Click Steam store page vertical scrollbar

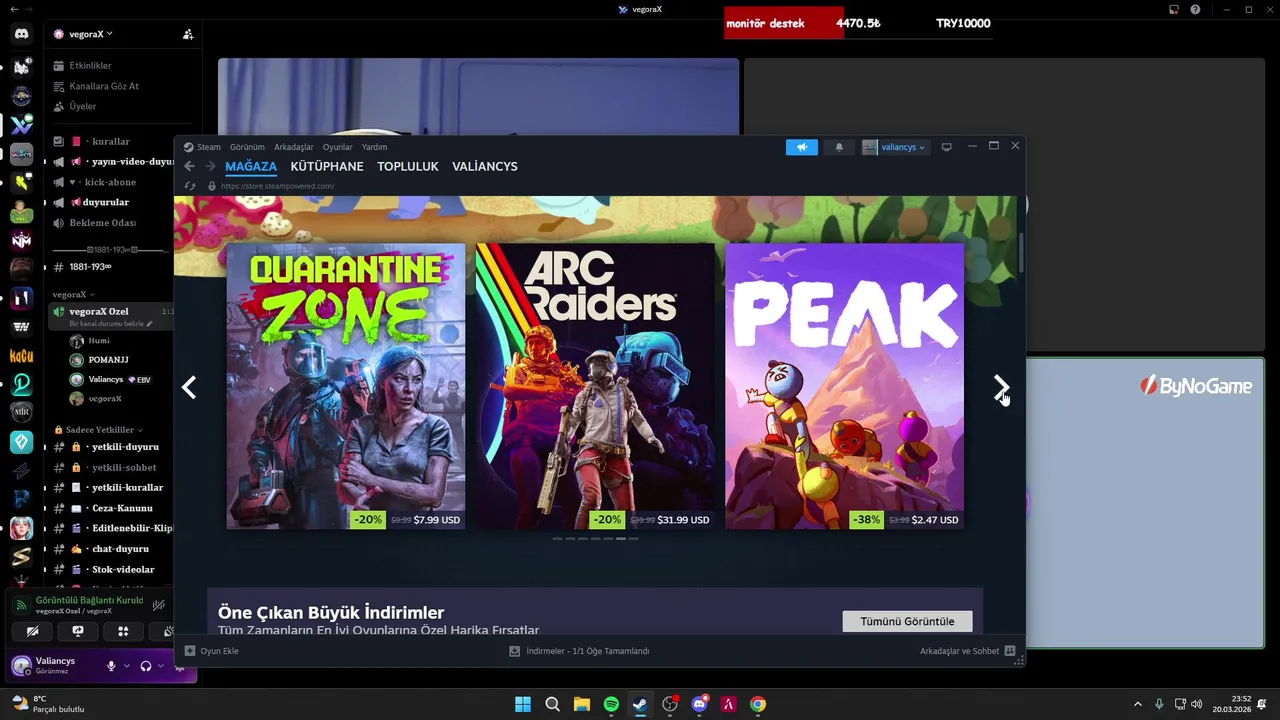[1021, 253]
